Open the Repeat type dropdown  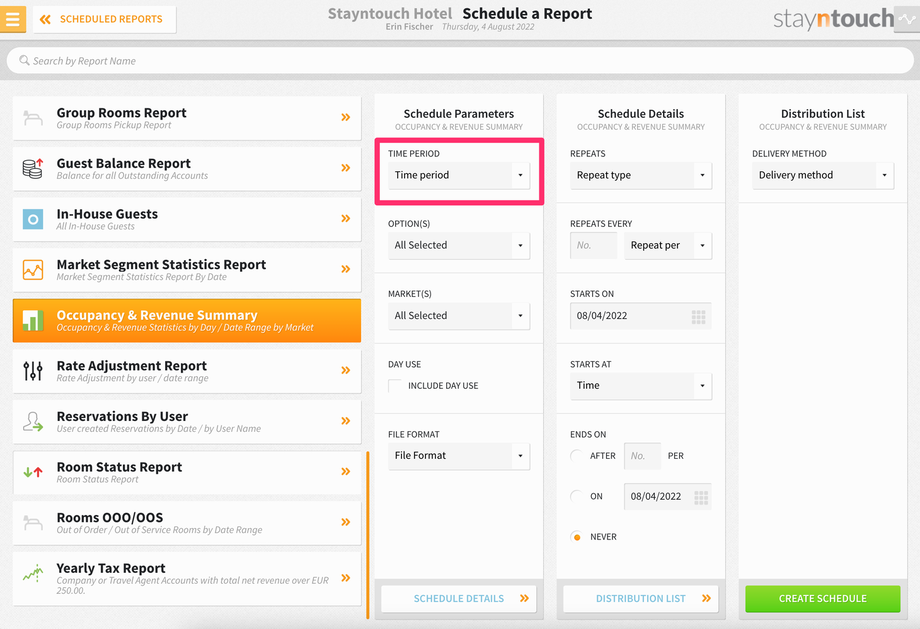[x=641, y=175]
